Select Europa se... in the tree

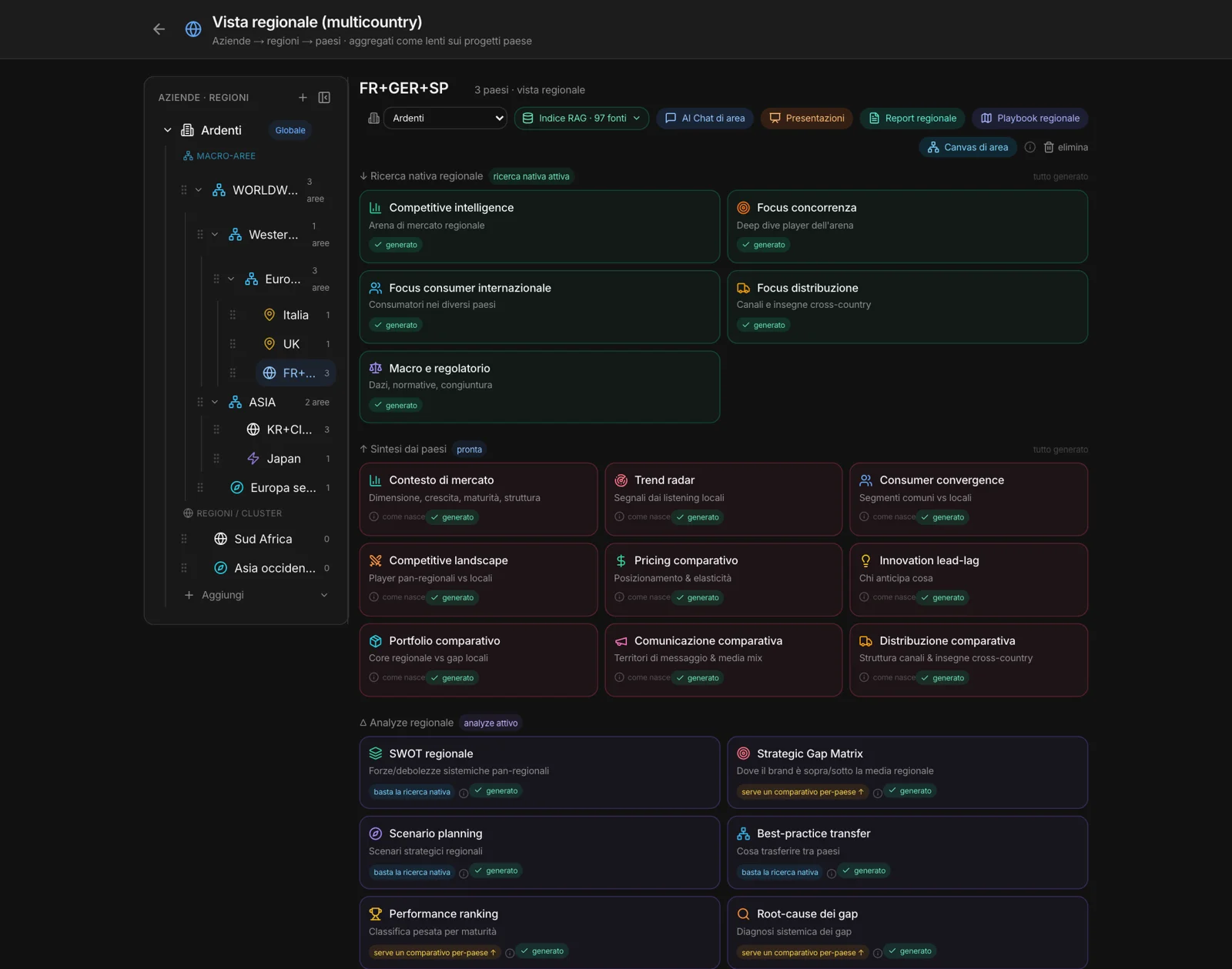coord(283,487)
